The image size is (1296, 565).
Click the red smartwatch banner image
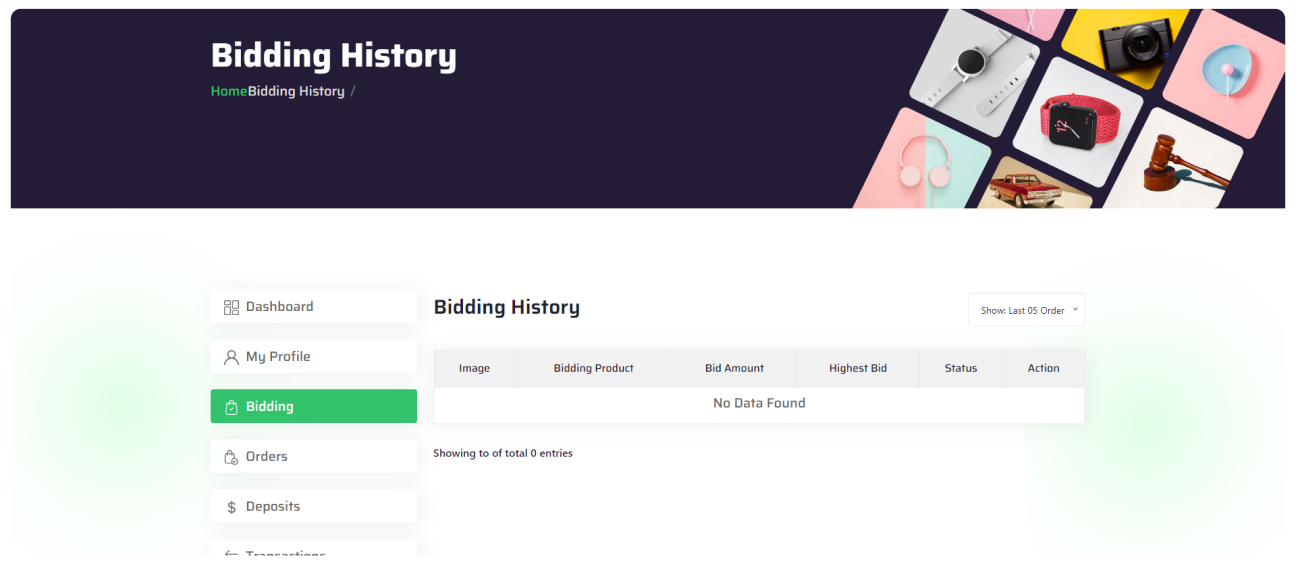[x=1077, y=124]
